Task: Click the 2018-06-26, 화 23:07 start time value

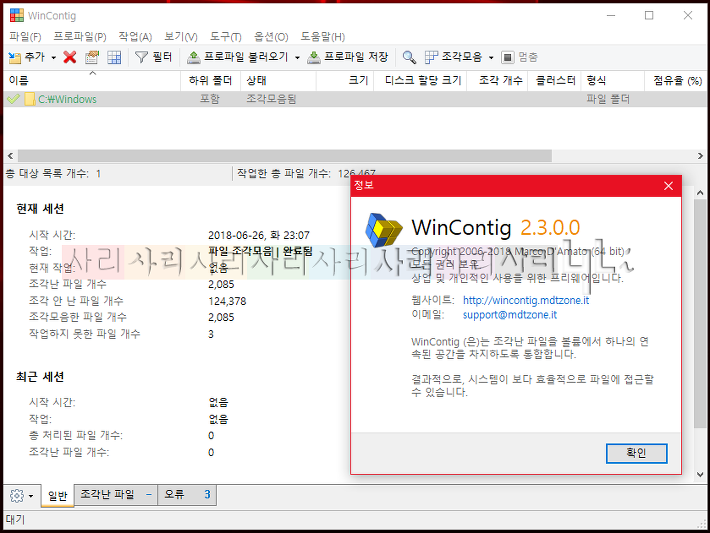Action: 259,235
